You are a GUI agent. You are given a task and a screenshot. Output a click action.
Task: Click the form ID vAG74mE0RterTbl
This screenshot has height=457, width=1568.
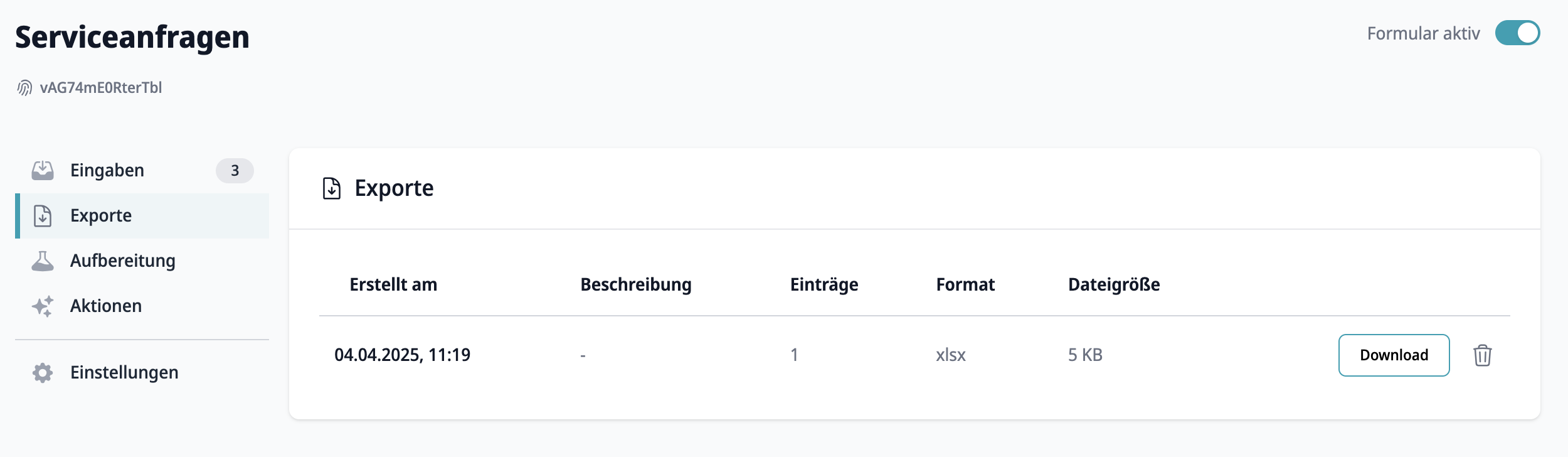tap(101, 88)
